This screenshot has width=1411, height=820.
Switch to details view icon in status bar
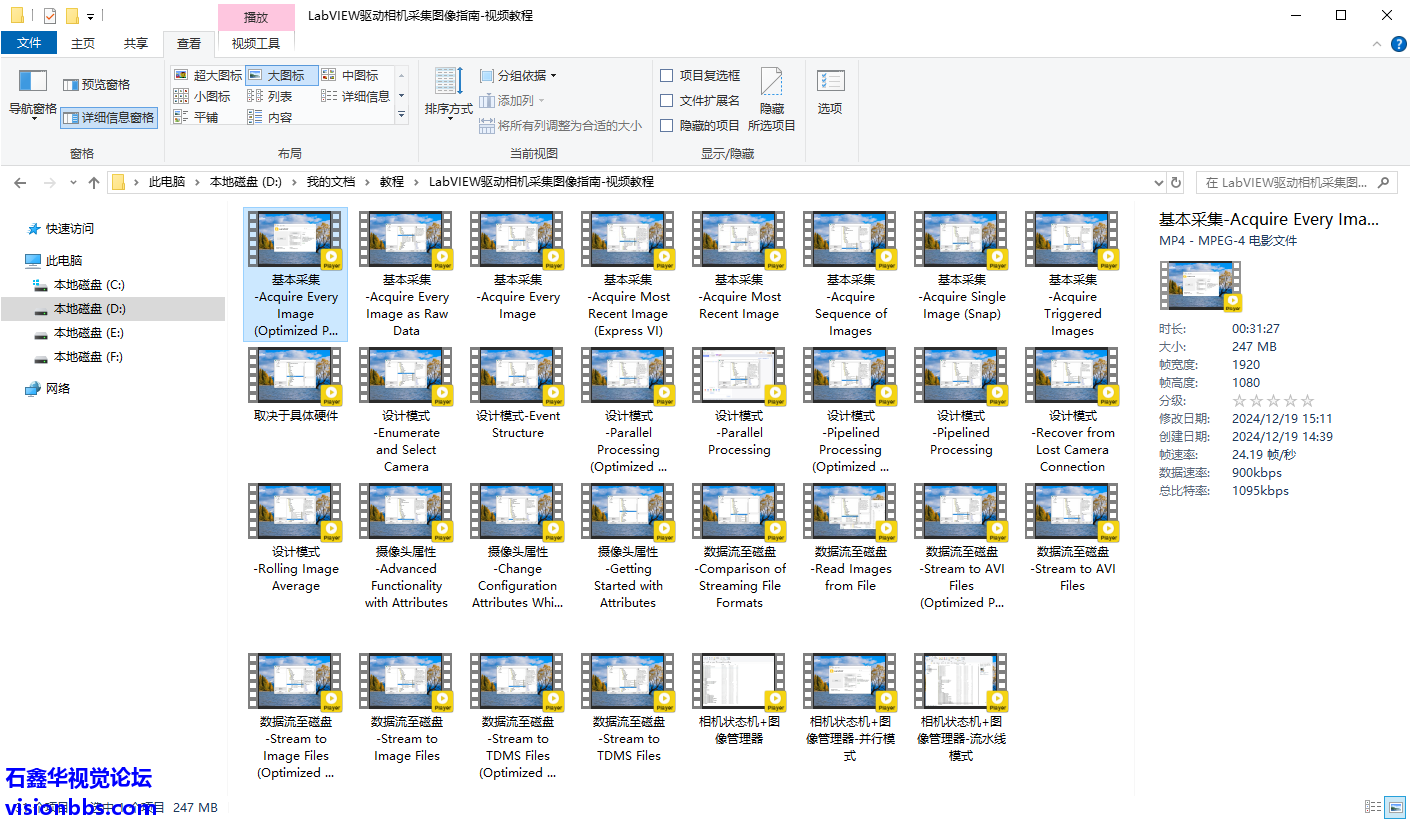click(x=1373, y=807)
